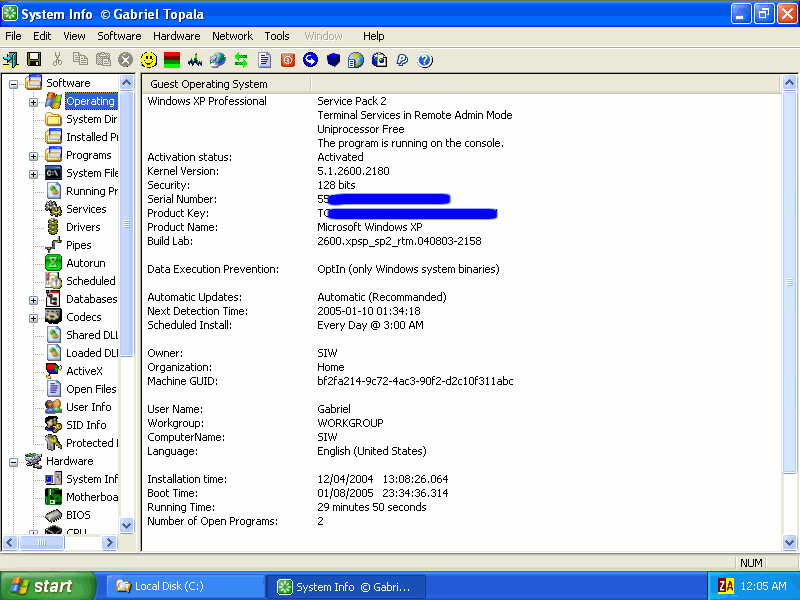The height and width of the screenshot is (600, 800).
Task: Switch to Local Disk (C:) taskbar window
Action: click(185, 586)
